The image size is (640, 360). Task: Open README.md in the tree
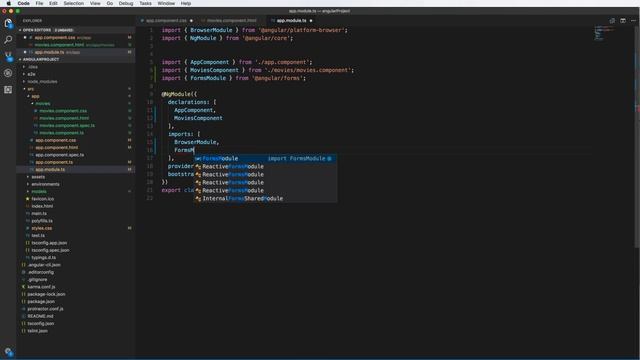point(40,316)
